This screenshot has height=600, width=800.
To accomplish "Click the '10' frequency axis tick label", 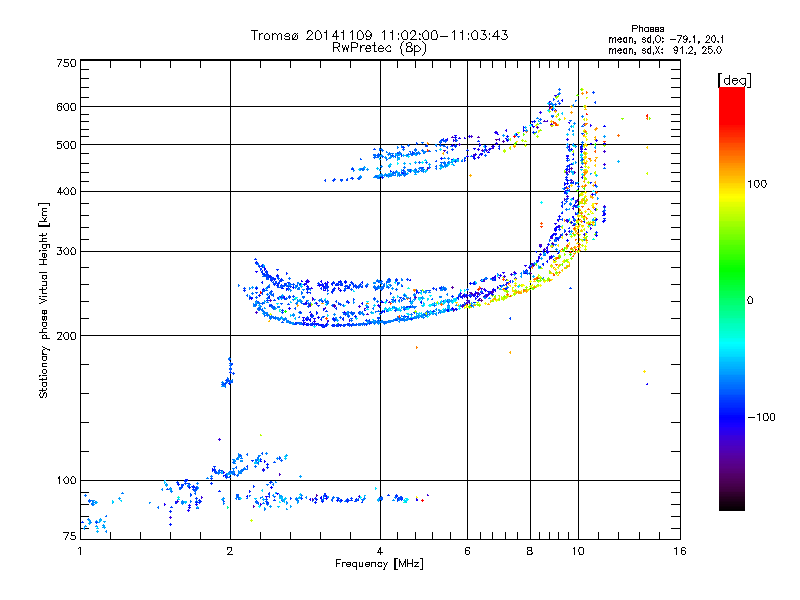I will tap(578, 551).
